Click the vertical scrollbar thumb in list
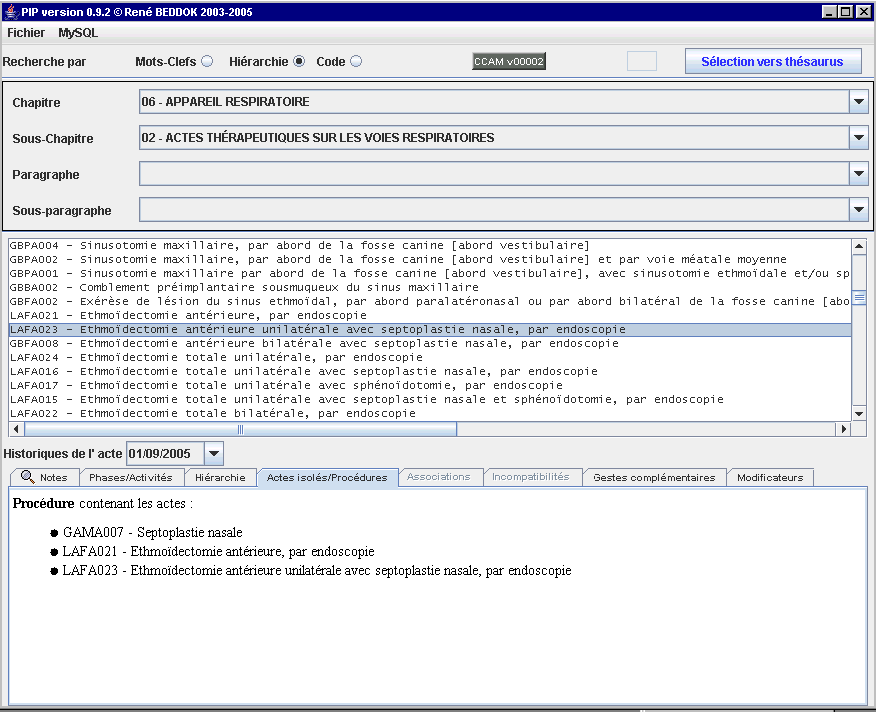This screenshot has height=712, width=876. (859, 298)
